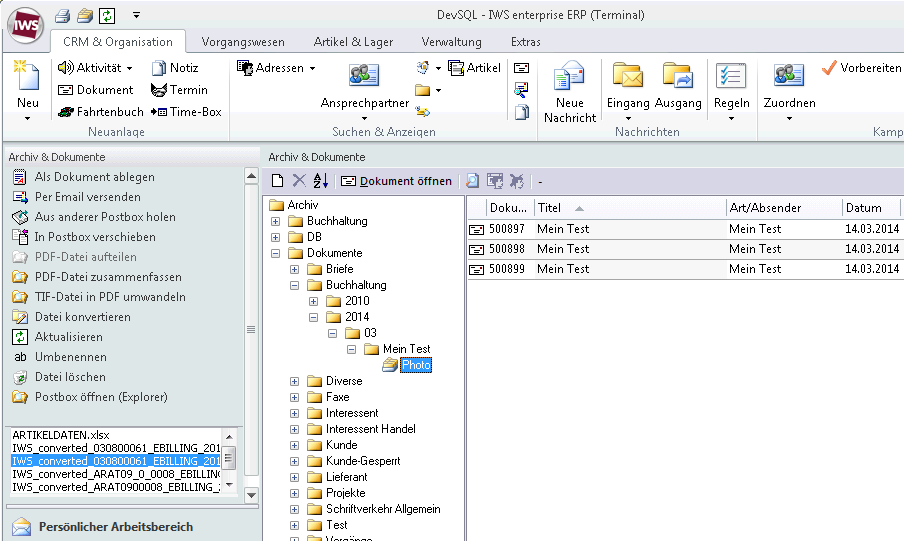Click the Vorbereiten button
The image size is (904, 541).
pyautogui.click(x=861, y=67)
